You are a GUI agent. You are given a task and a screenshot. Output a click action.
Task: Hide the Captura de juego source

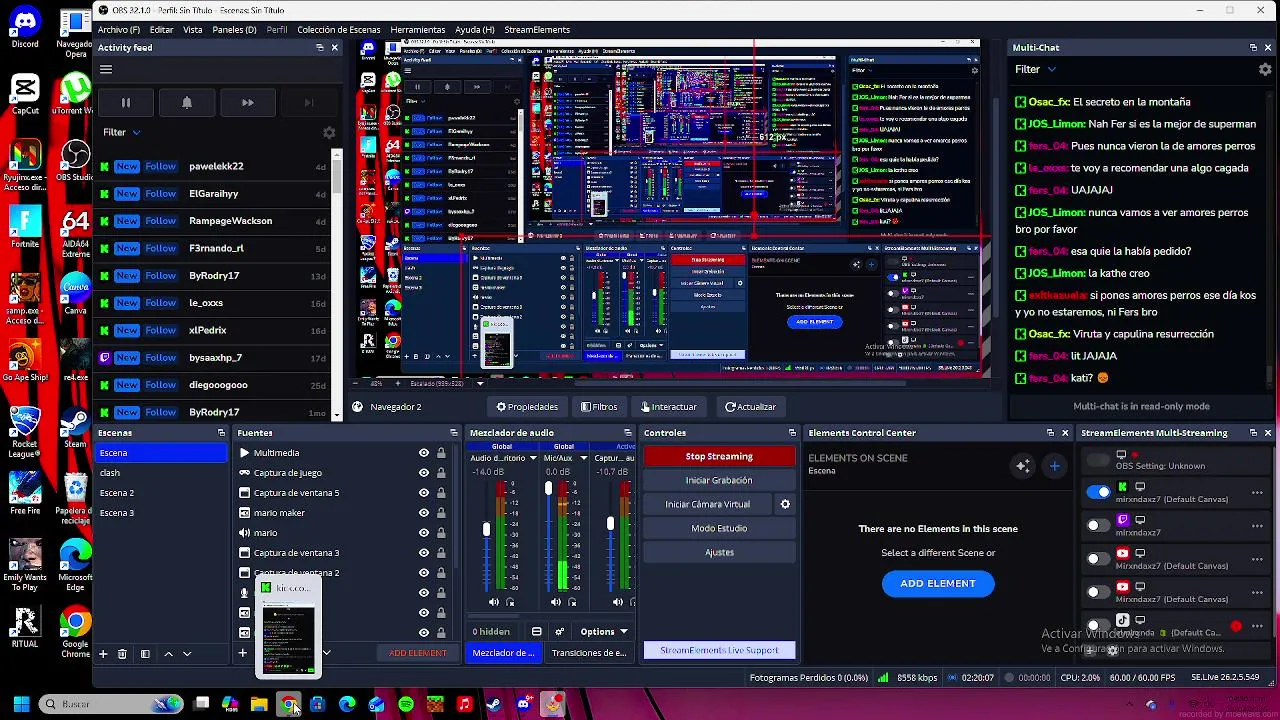pyautogui.click(x=424, y=473)
